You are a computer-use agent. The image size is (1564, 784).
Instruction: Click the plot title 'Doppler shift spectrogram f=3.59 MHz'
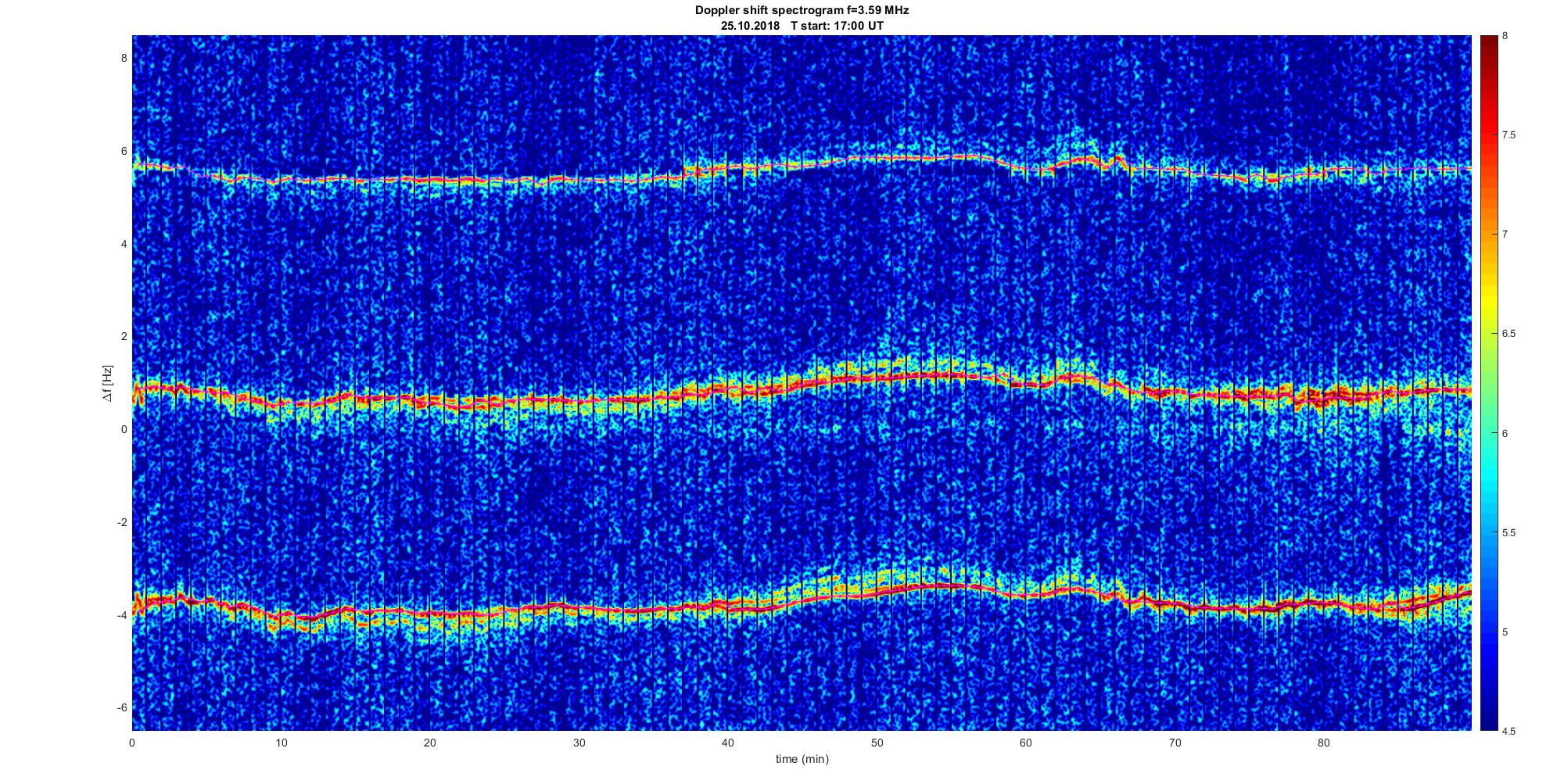pos(802,11)
